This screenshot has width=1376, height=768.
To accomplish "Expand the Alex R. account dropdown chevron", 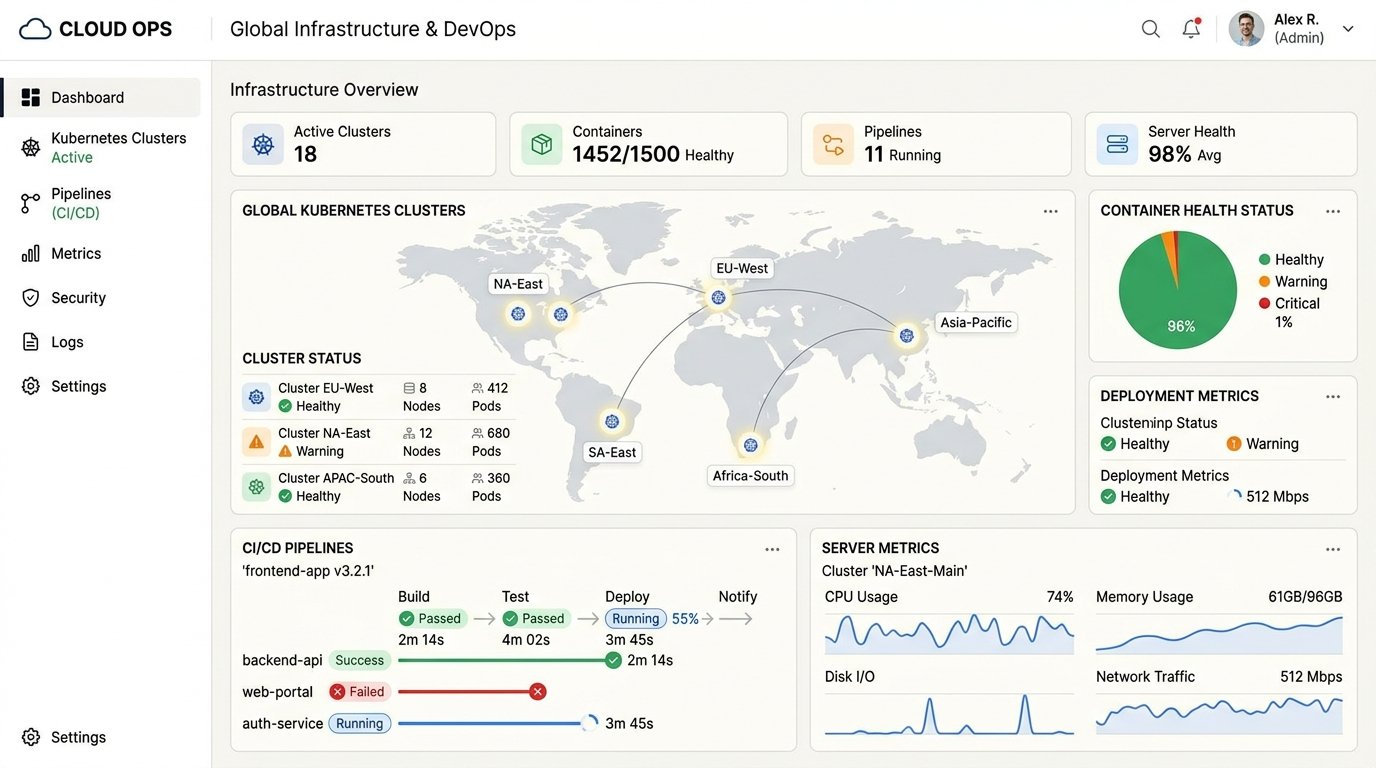I will [1348, 29].
